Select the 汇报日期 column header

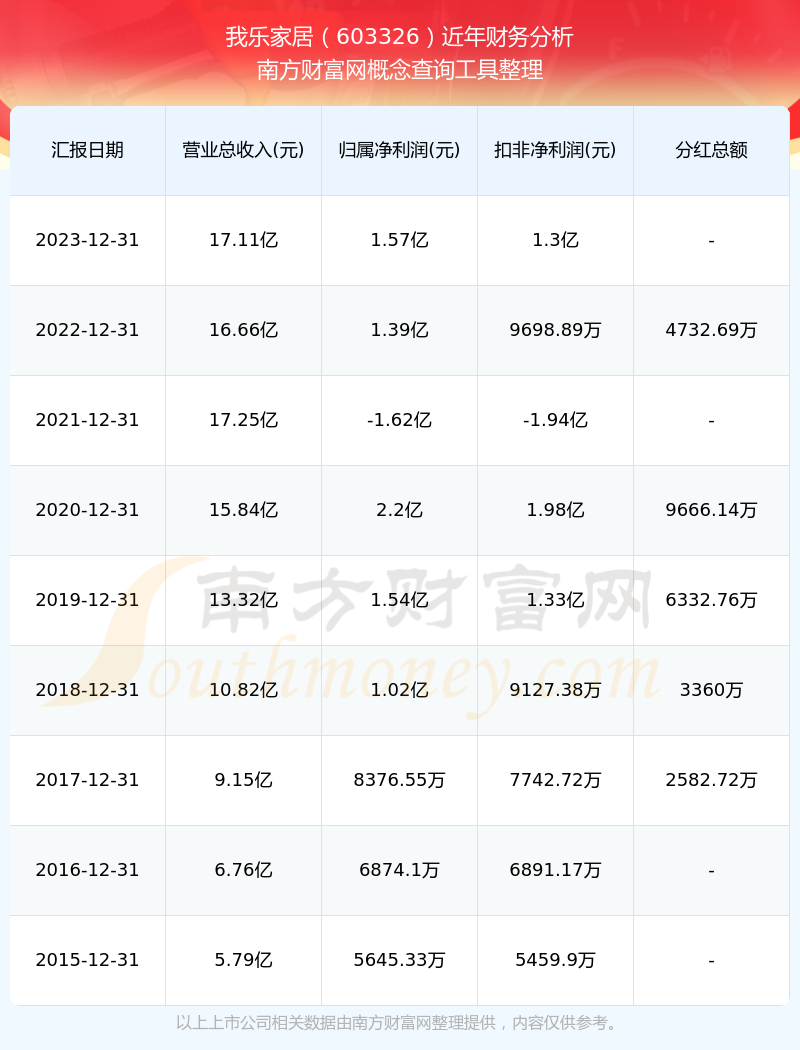88,150
